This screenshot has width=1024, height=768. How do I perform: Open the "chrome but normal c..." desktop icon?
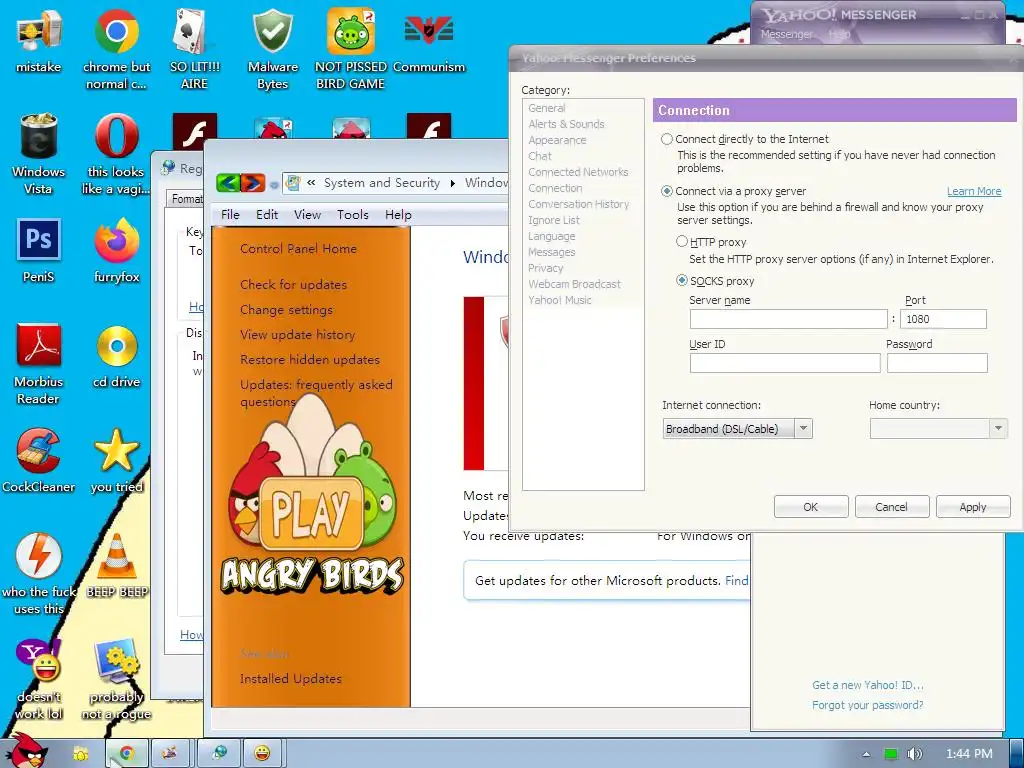tap(116, 49)
